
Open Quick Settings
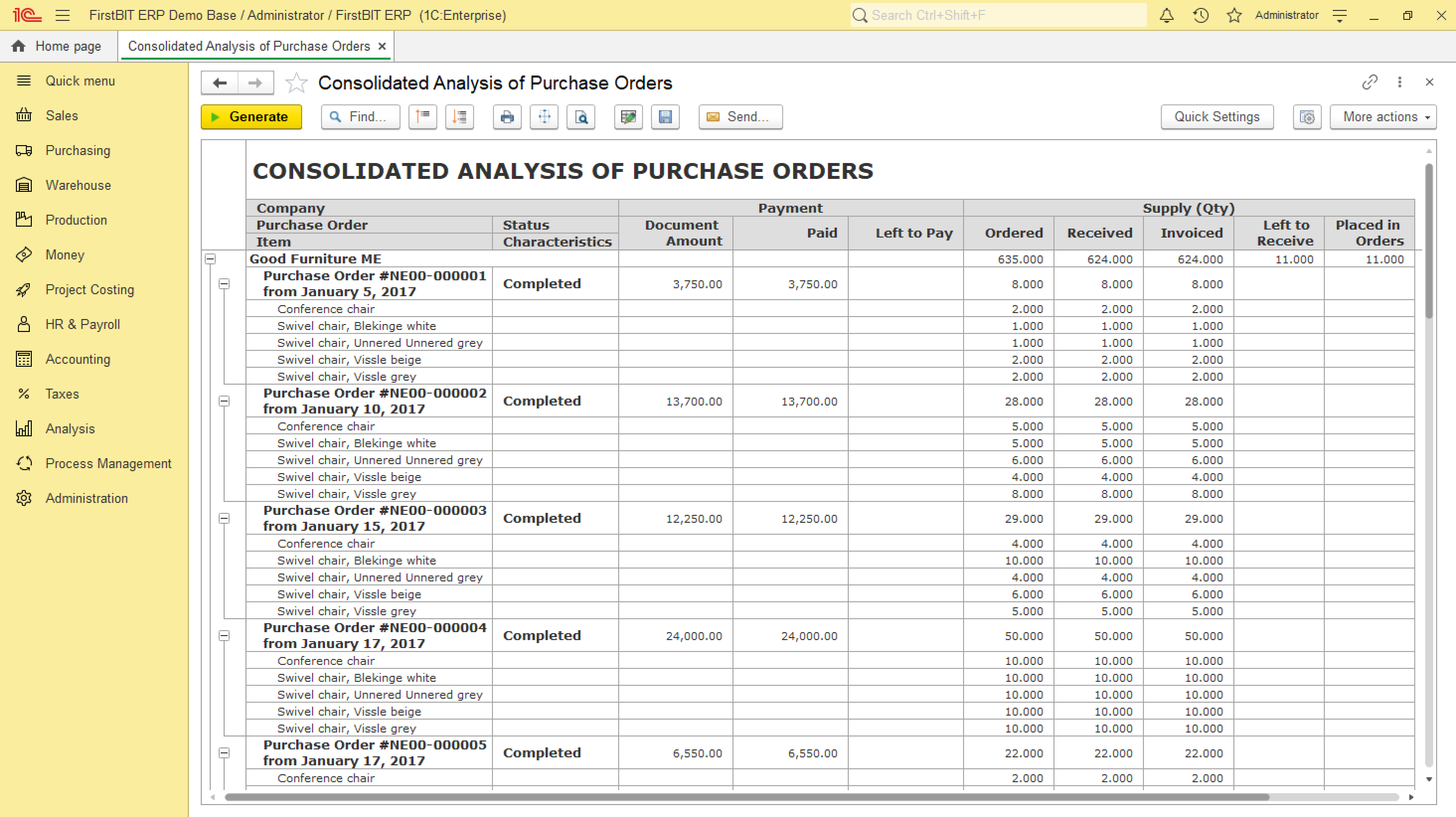click(x=1217, y=117)
